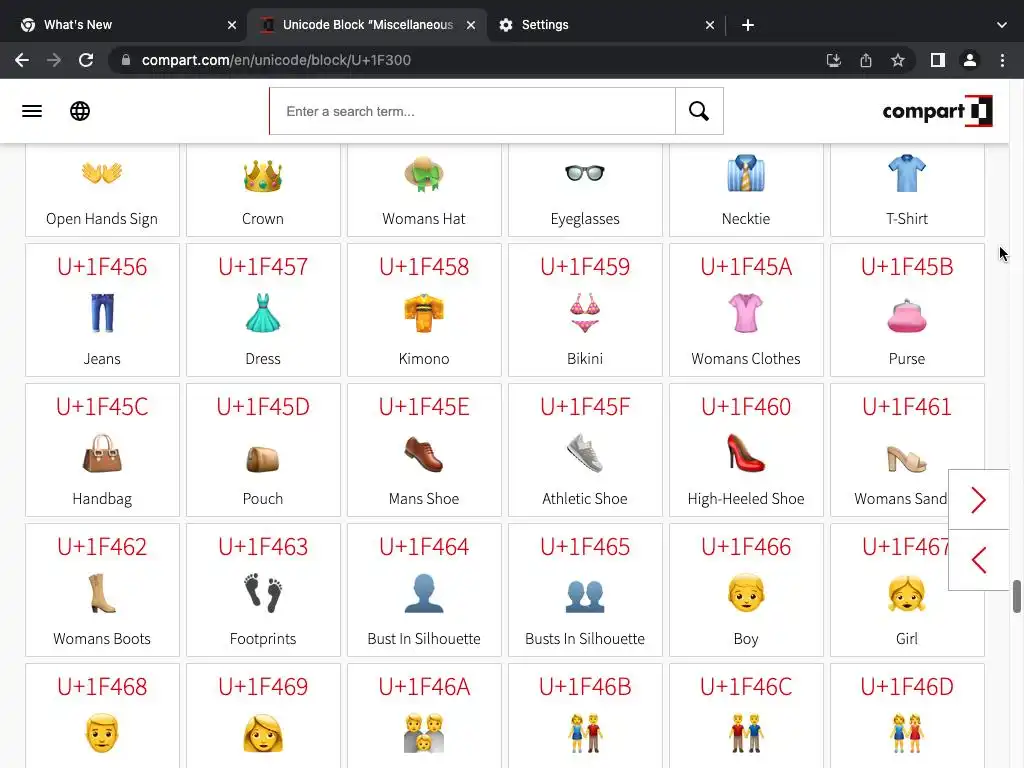Open the Jeans emoji card
1024x768 pixels.
click(x=102, y=310)
